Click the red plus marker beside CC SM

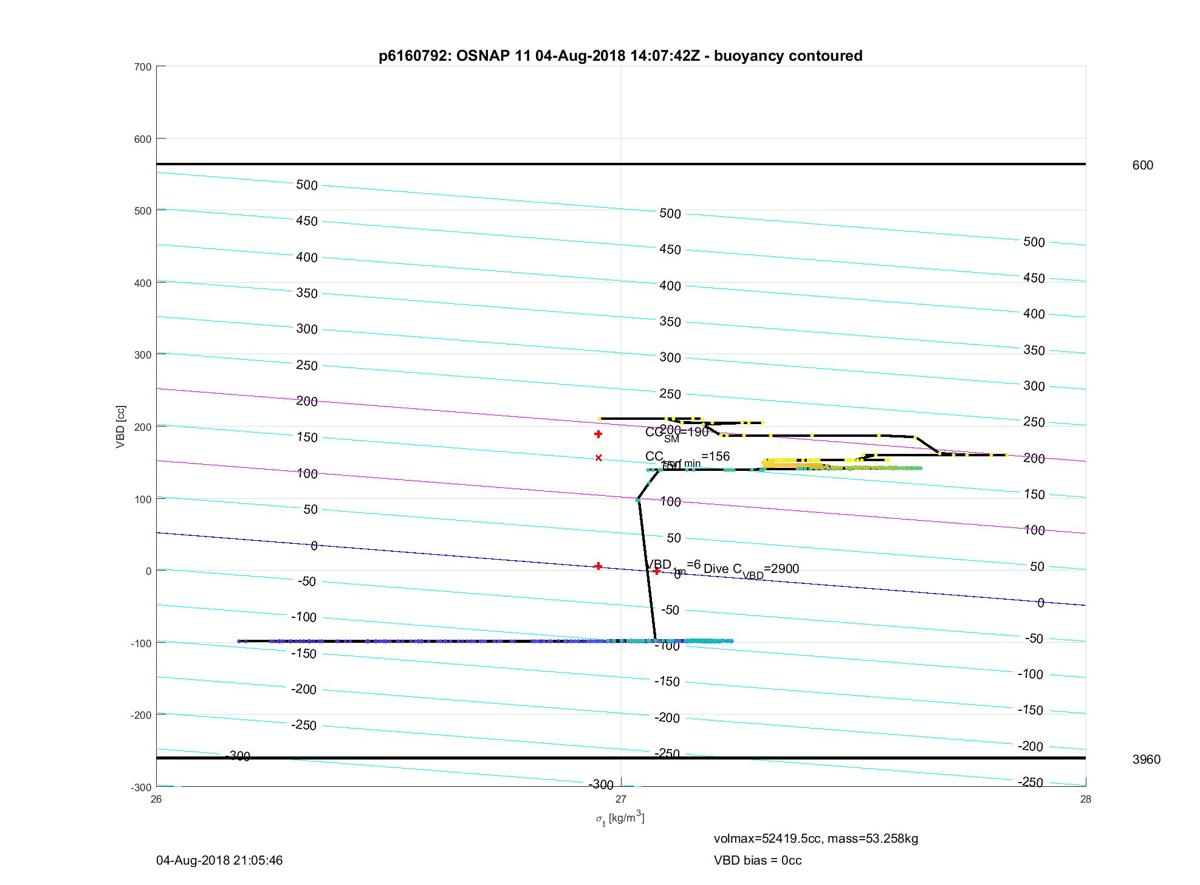598,434
